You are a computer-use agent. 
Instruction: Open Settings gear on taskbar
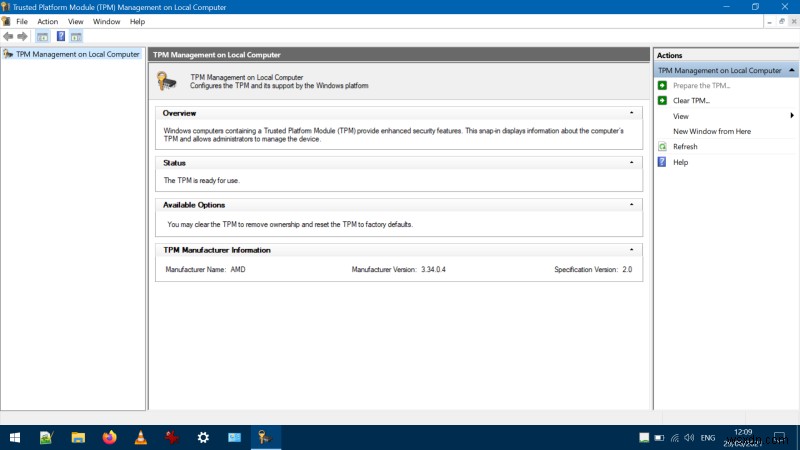coord(203,437)
